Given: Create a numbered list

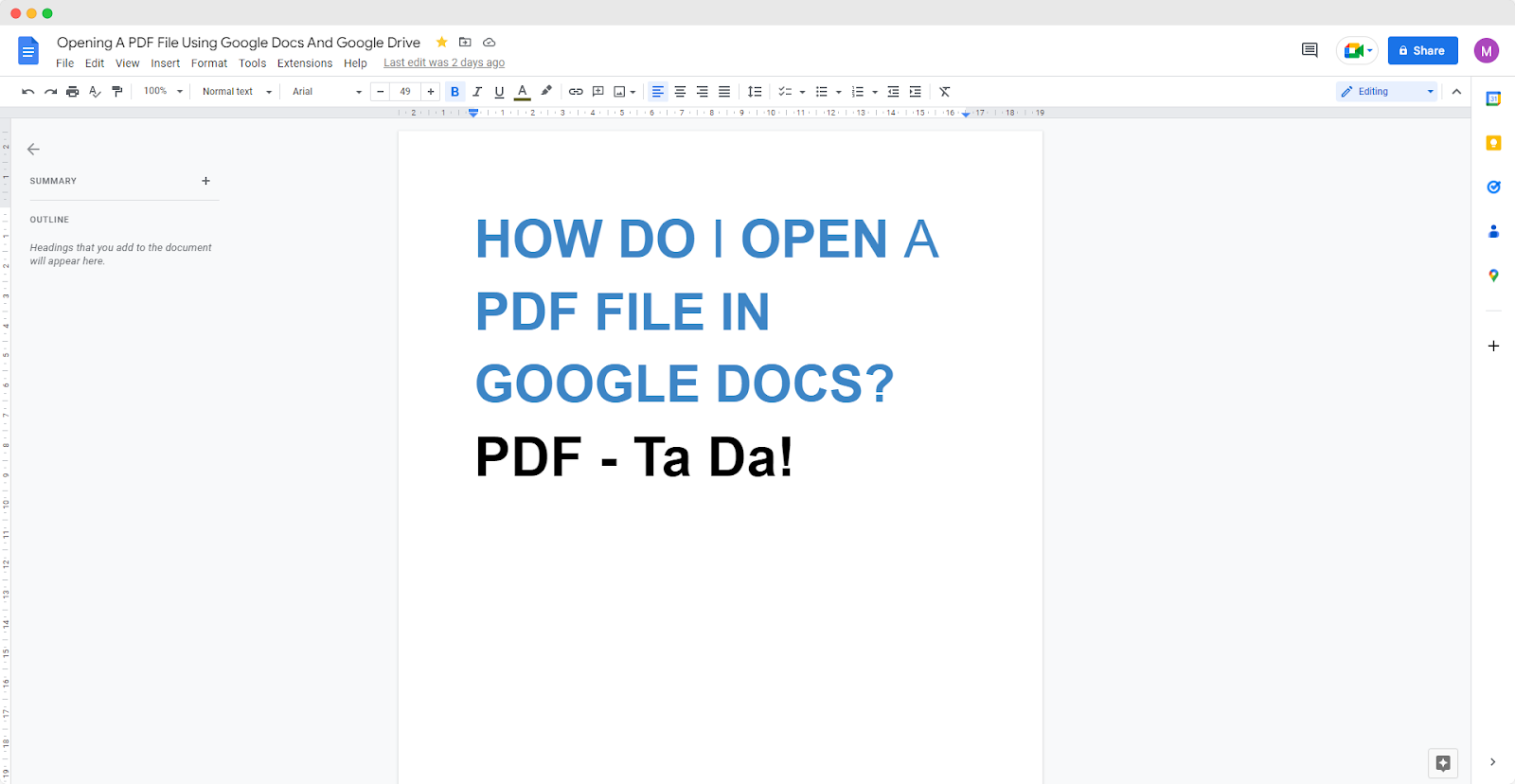Looking at the screenshot, I should point(858,92).
